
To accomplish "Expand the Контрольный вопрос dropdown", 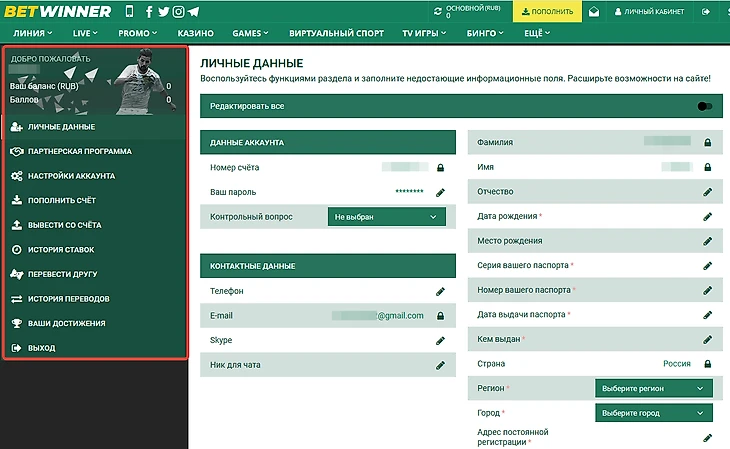I will pyautogui.click(x=386, y=216).
